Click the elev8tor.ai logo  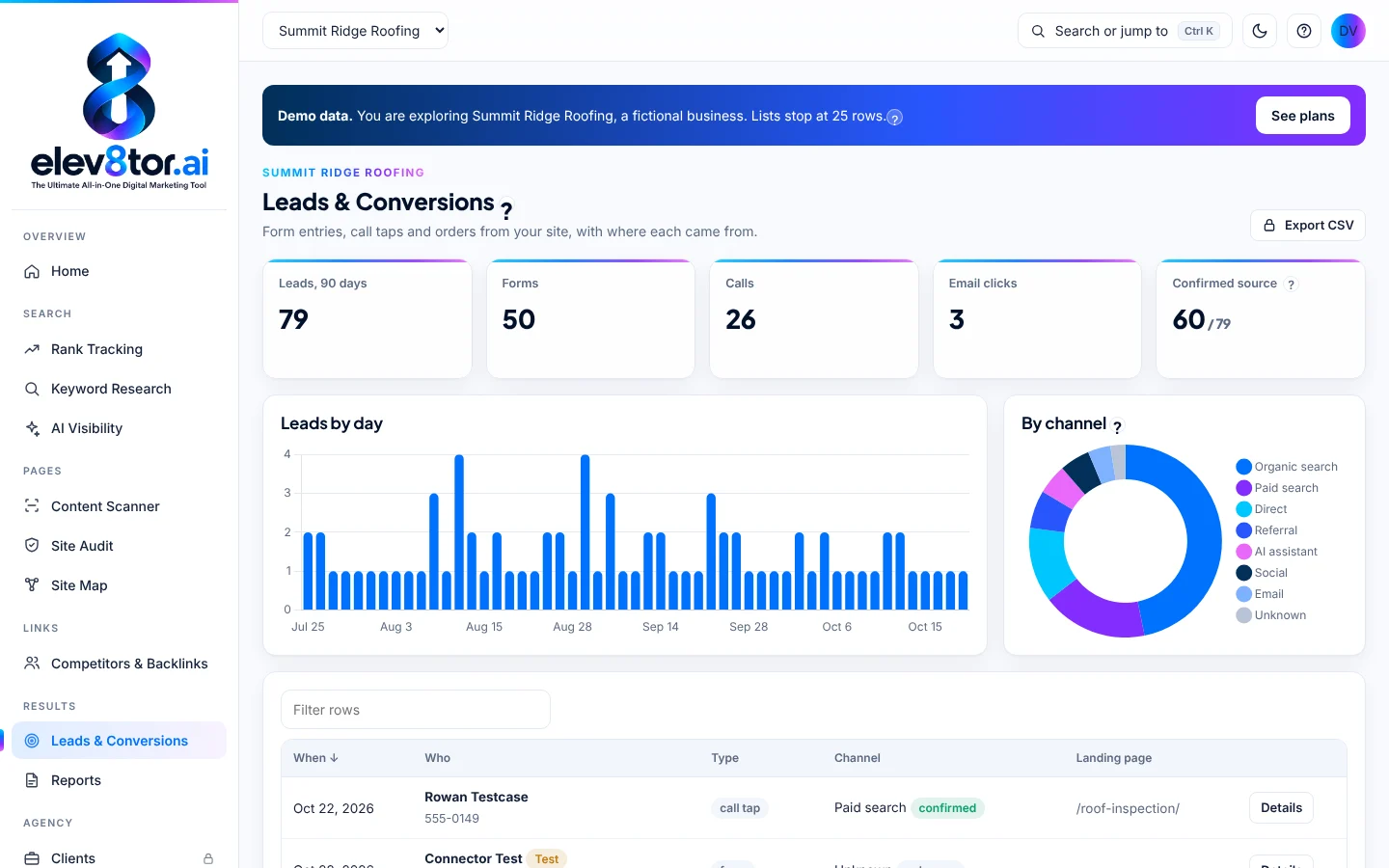120,111
